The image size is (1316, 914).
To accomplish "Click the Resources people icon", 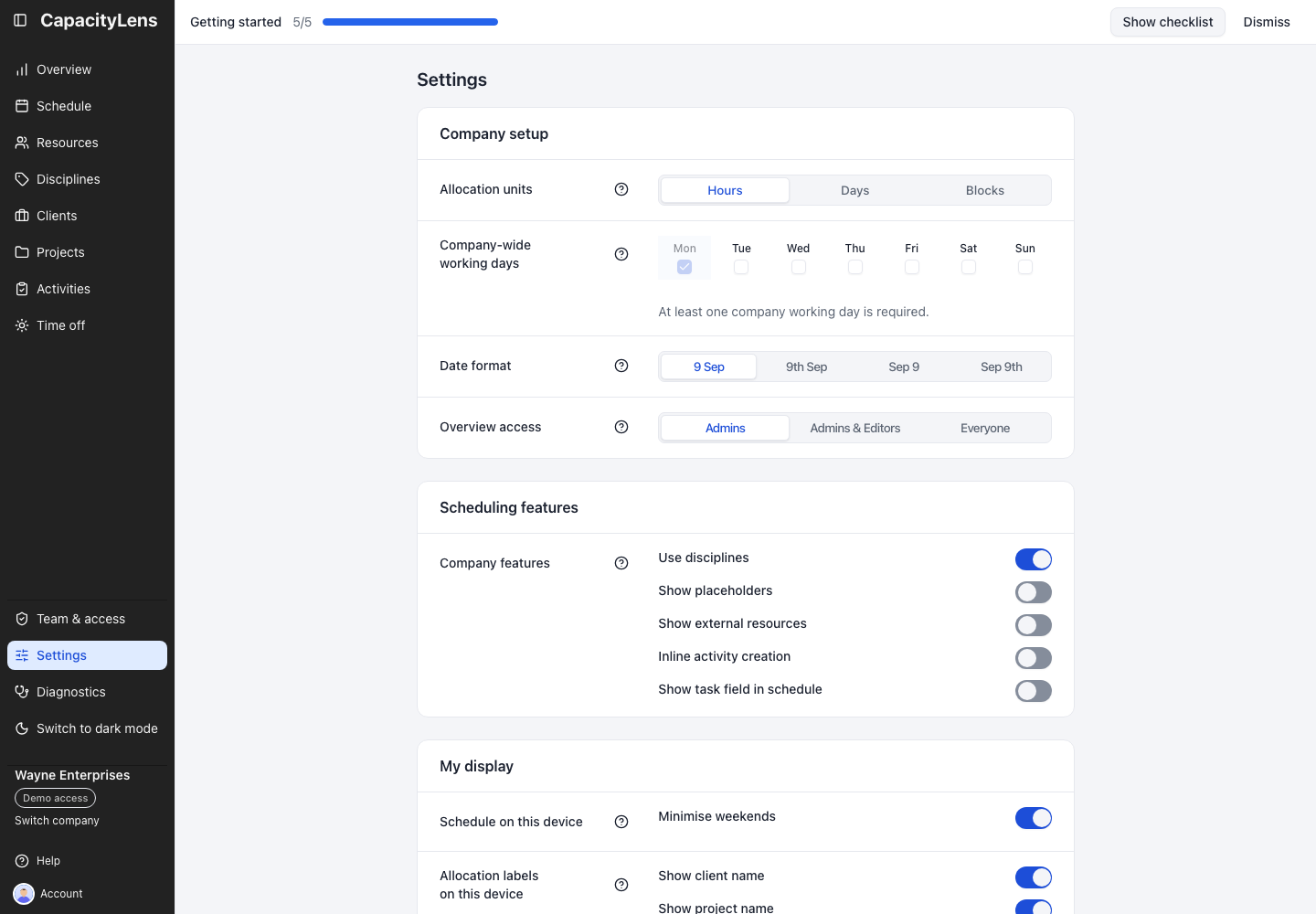I will 22,143.
